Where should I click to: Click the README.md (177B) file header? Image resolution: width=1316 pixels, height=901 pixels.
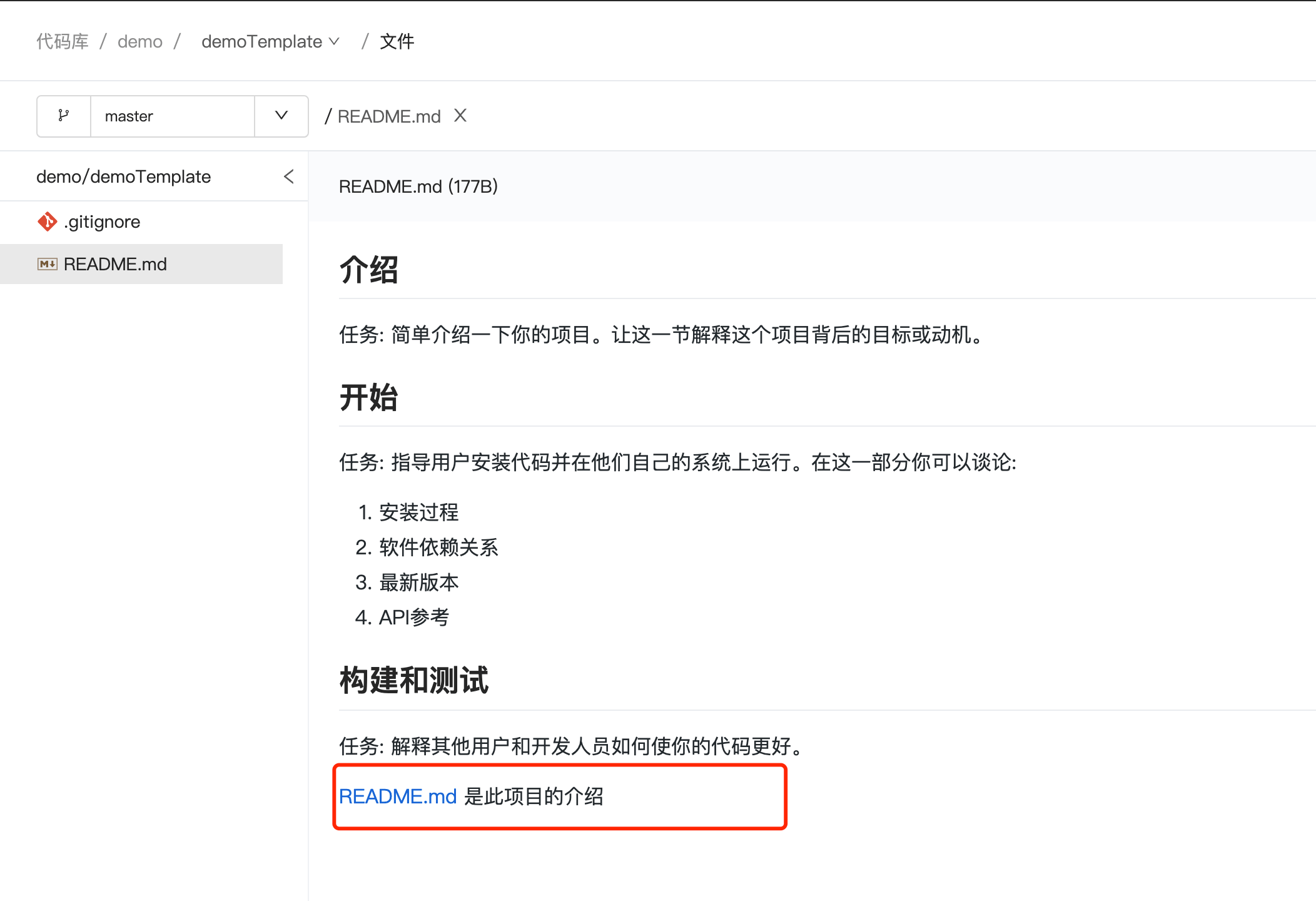[x=418, y=186]
